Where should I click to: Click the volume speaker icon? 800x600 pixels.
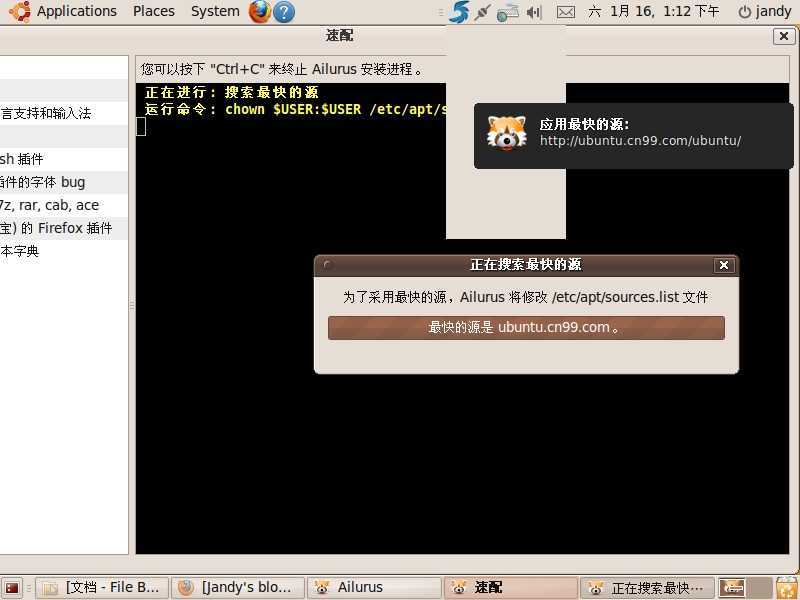coord(534,12)
